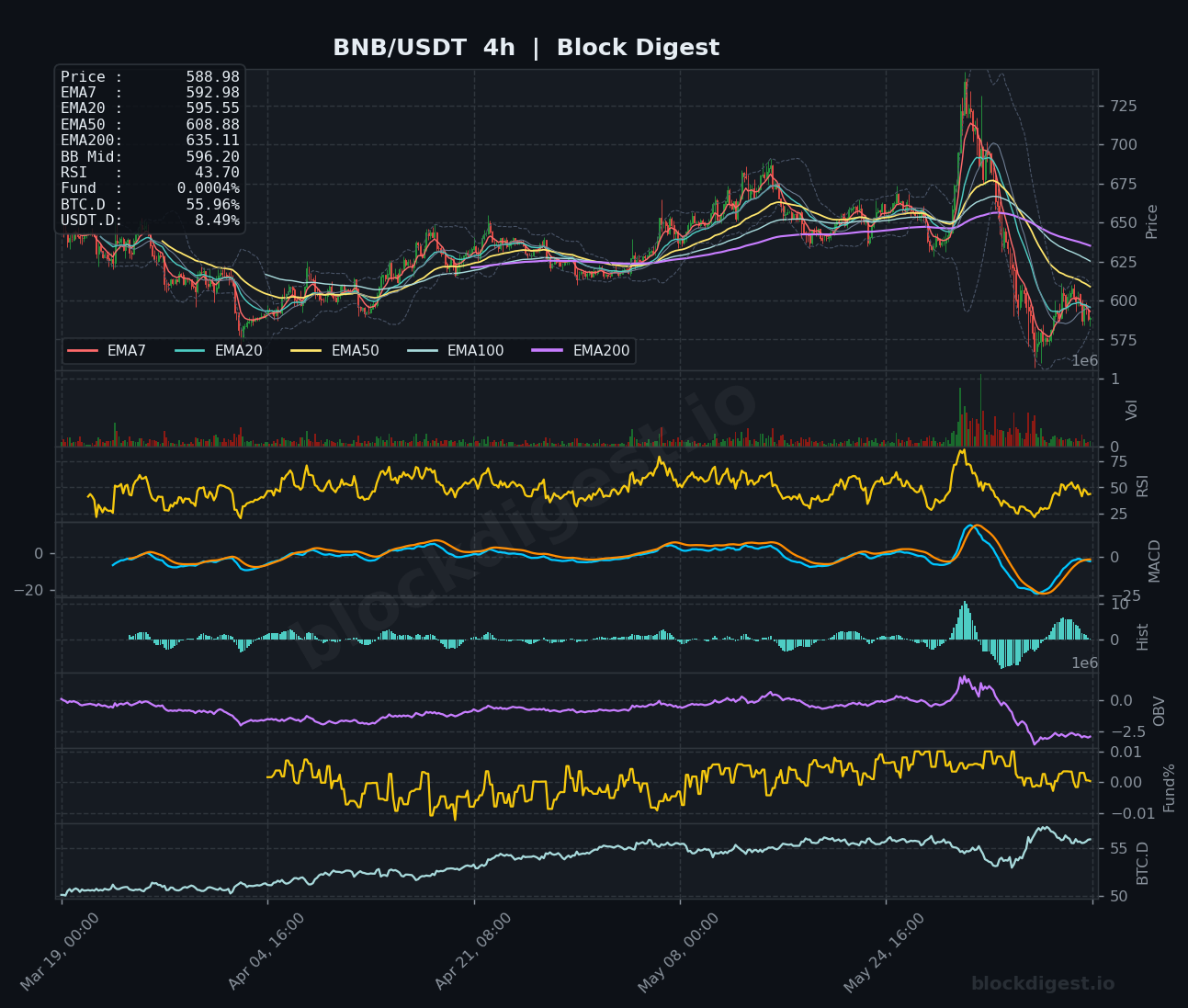Screen dimensions: 1188x1008
Task: Click the Vol panel axis label
Action: (1132, 410)
